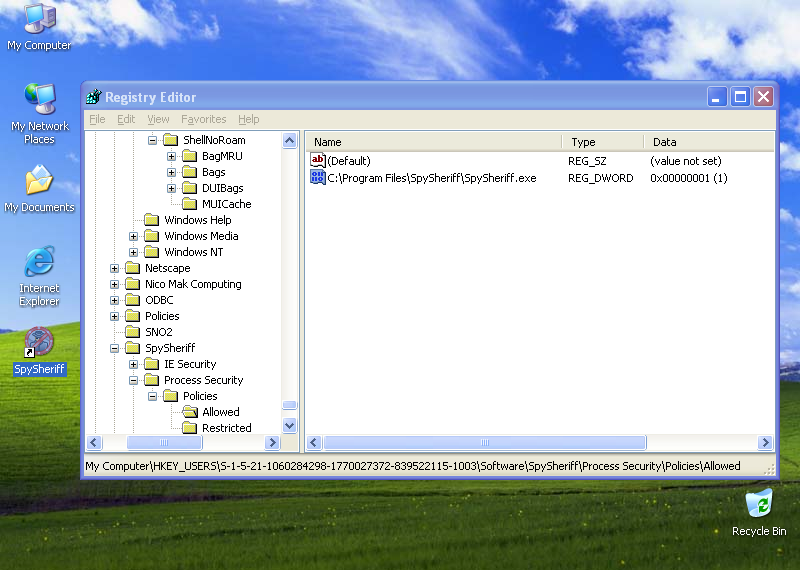Image resolution: width=800 pixels, height=570 pixels.
Task: Click the Nico Mak Computing folder icon
Action: tap(133, 284)
